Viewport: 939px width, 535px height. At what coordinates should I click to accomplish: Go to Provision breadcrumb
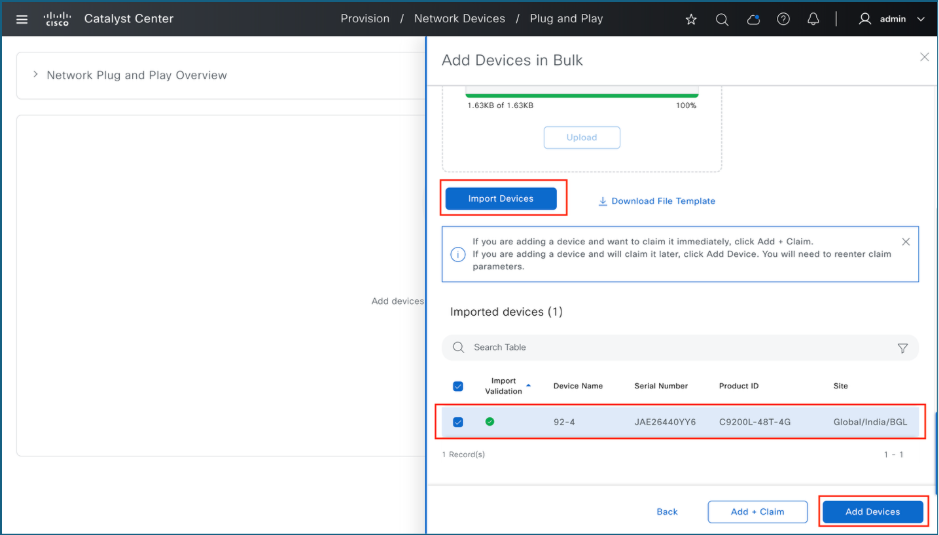click(365, 19)
